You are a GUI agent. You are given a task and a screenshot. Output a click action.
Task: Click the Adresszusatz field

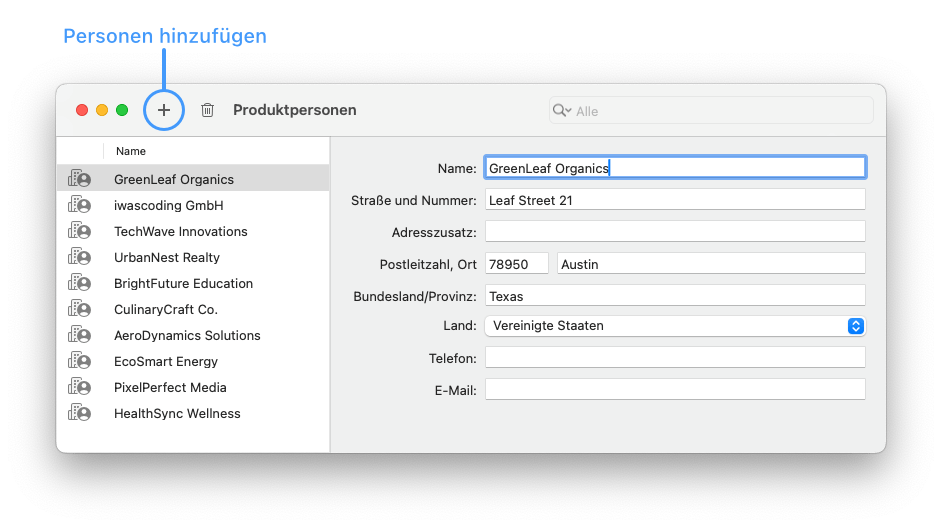pos(674,232)
